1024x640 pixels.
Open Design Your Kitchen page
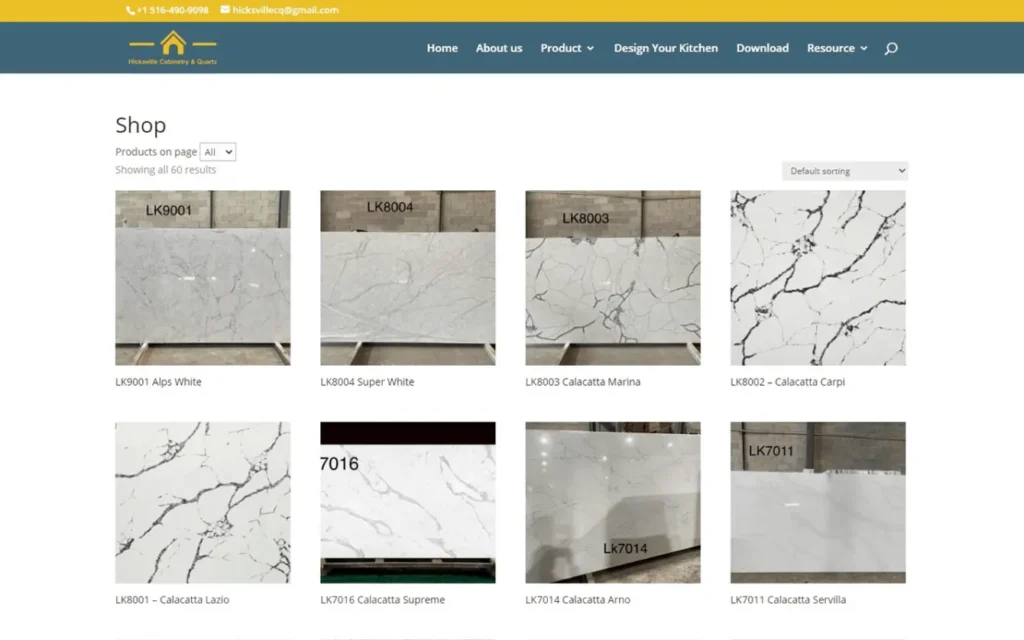tap(665, 48)
